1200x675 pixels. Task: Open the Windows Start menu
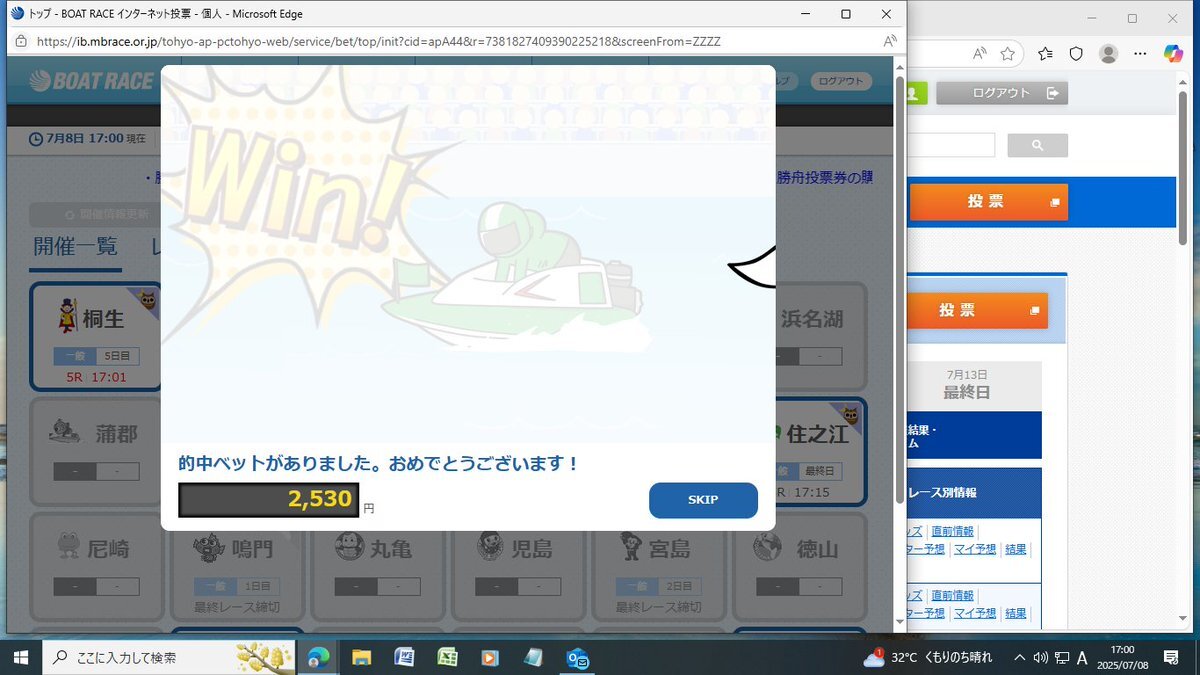point(20,657)
